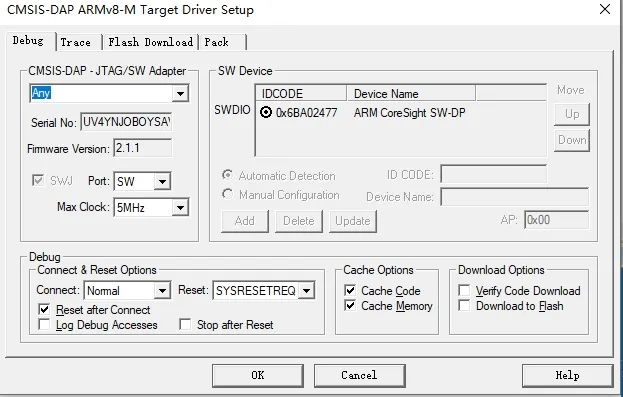623x397 pixels.
Task: Open the Adapter 'Any' dropdown arrow
Action: click(180, 94)
